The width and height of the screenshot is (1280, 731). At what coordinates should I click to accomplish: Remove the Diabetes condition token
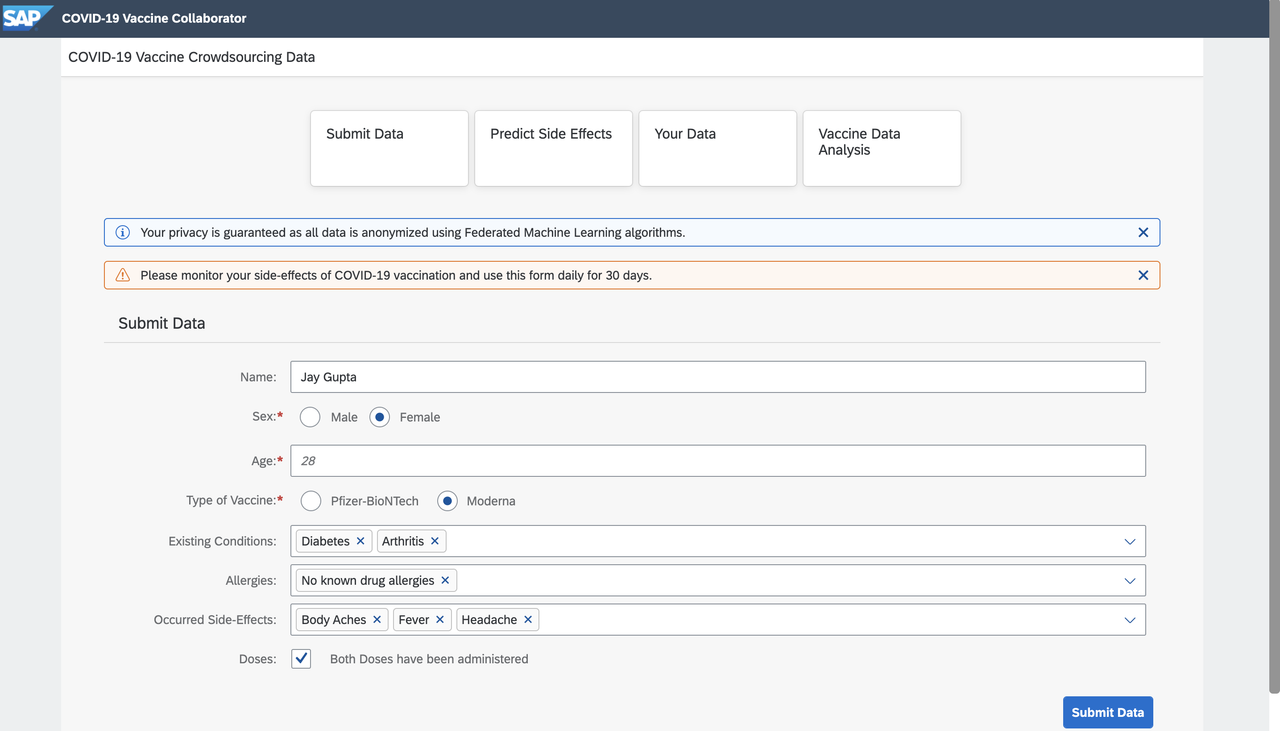(x=359, y=540)
